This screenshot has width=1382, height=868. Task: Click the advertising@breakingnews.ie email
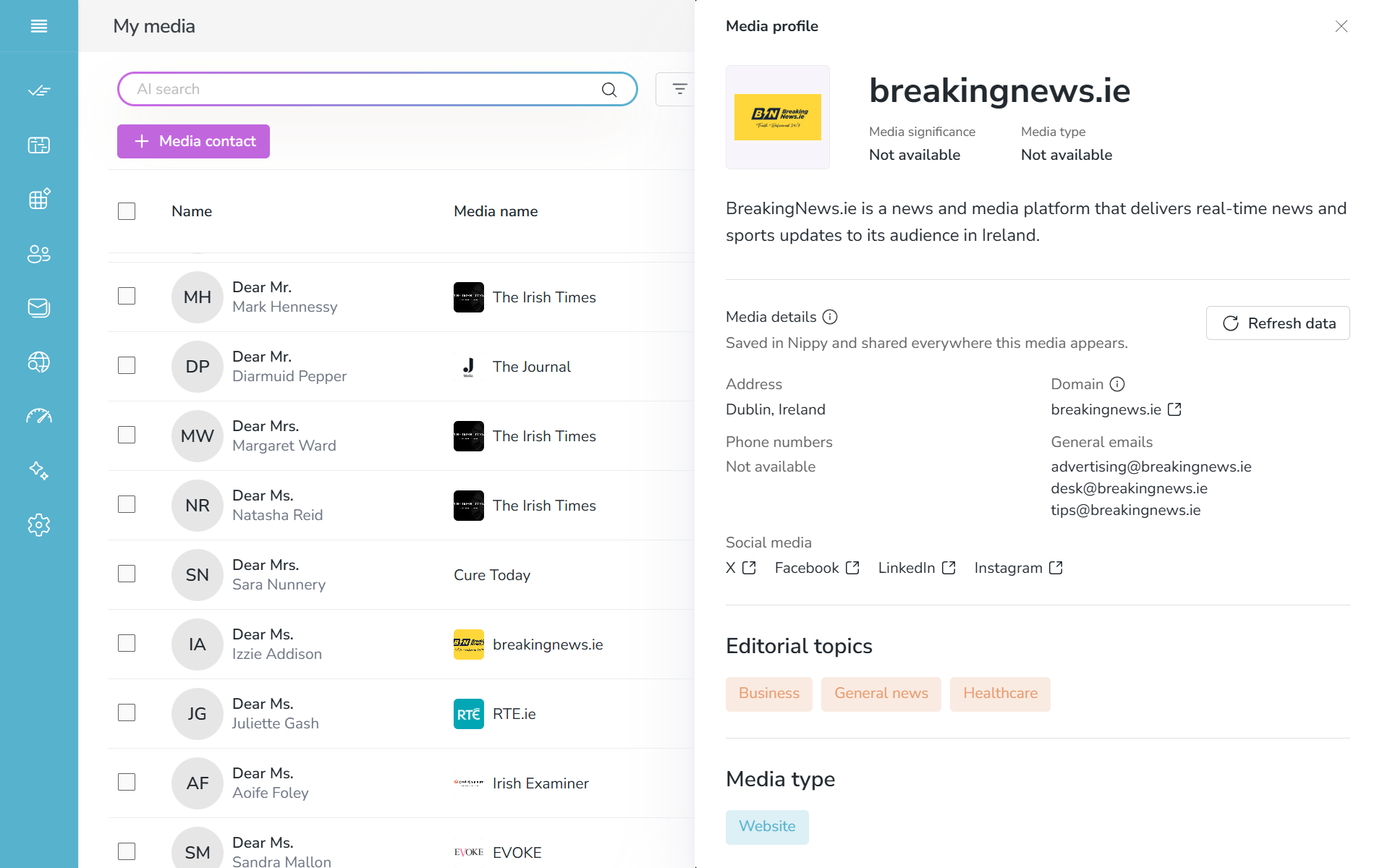[x=1151, y=467]
